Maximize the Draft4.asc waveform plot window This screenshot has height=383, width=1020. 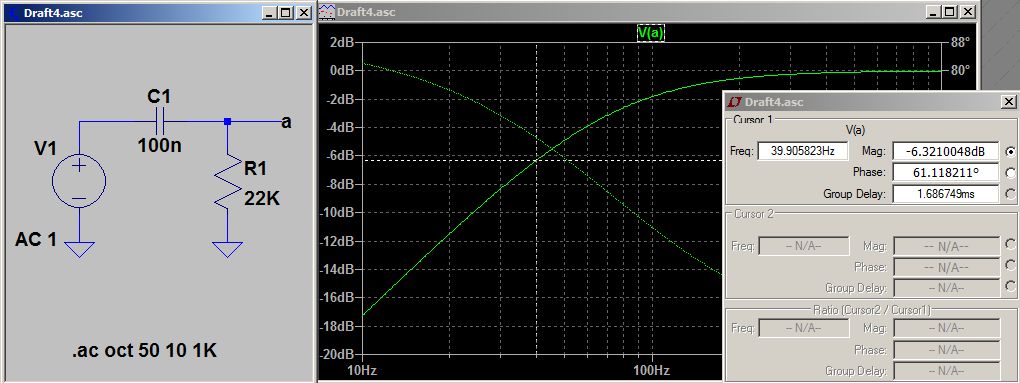pos(950,12)
